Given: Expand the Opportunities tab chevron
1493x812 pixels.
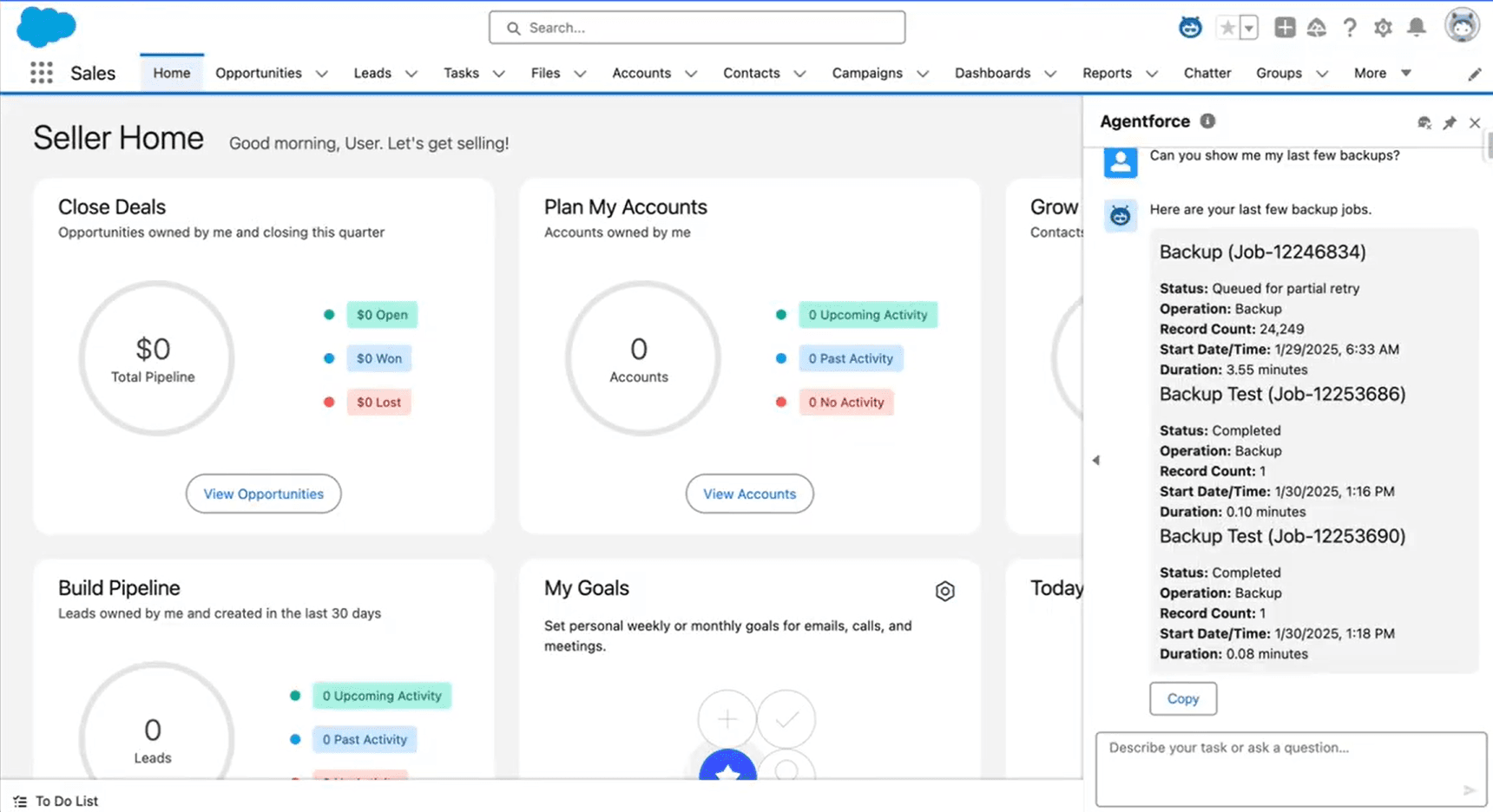Looking at the screenshot, I should pos(322,74).
